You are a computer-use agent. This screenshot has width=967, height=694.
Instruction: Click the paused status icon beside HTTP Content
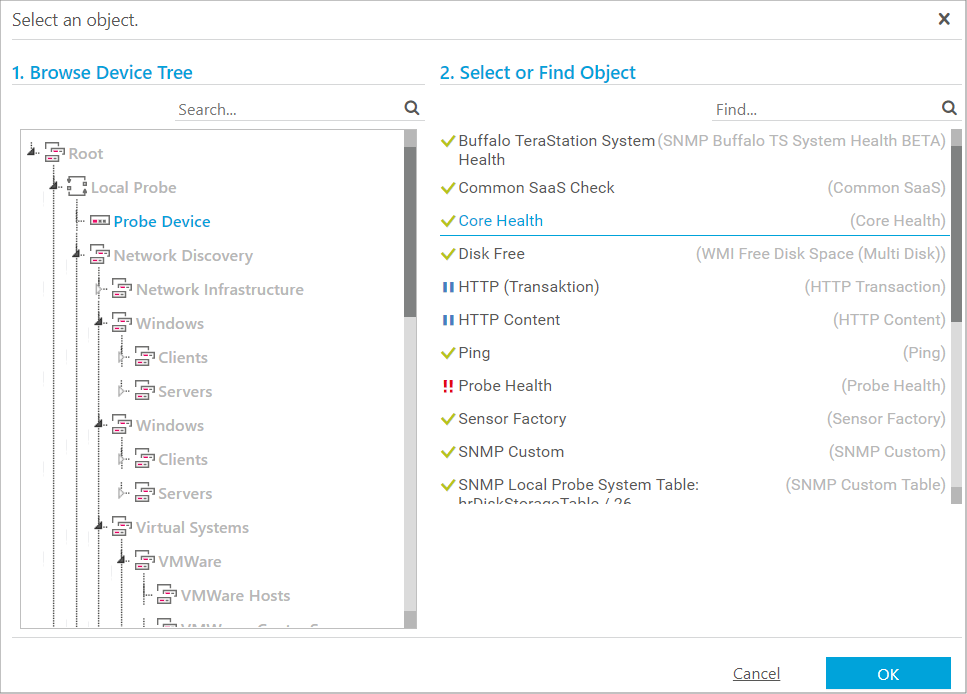pyautogui.click(x=447, y=320)
